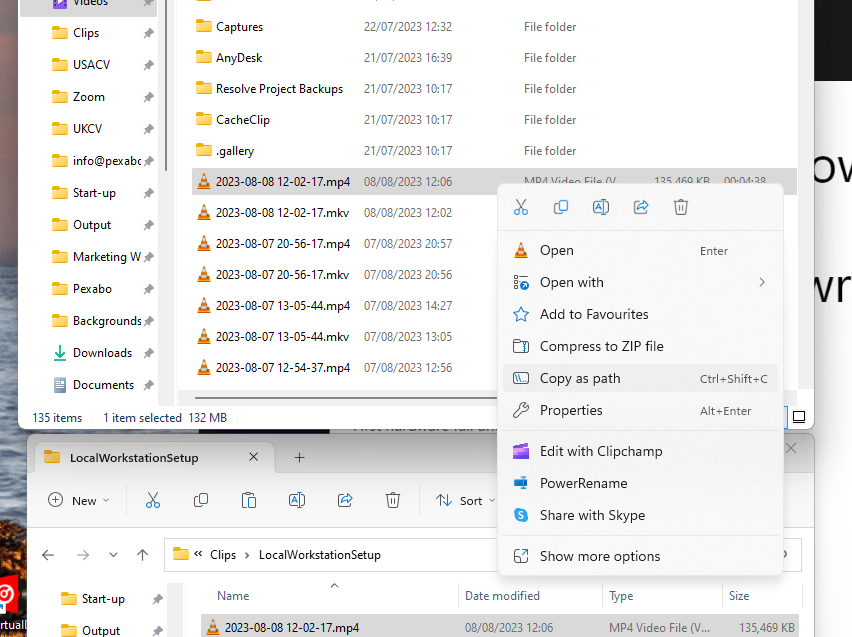Select Edit with Clipchamp
Viewport: 852px width, 637px height.
pyautogui.click(x=640, y=452)
